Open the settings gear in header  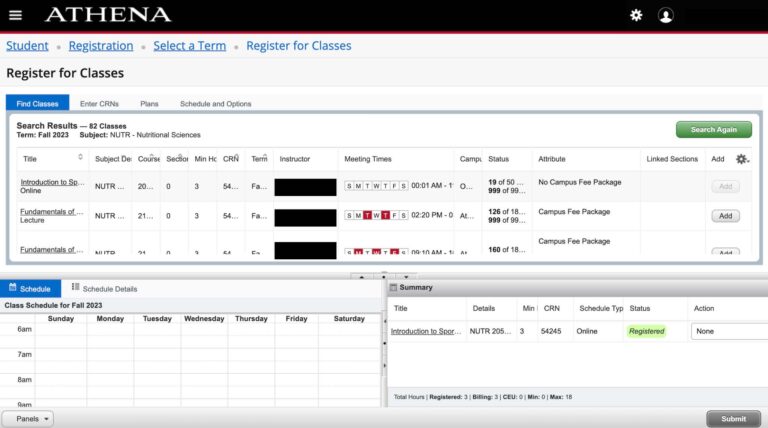(636, 15)
